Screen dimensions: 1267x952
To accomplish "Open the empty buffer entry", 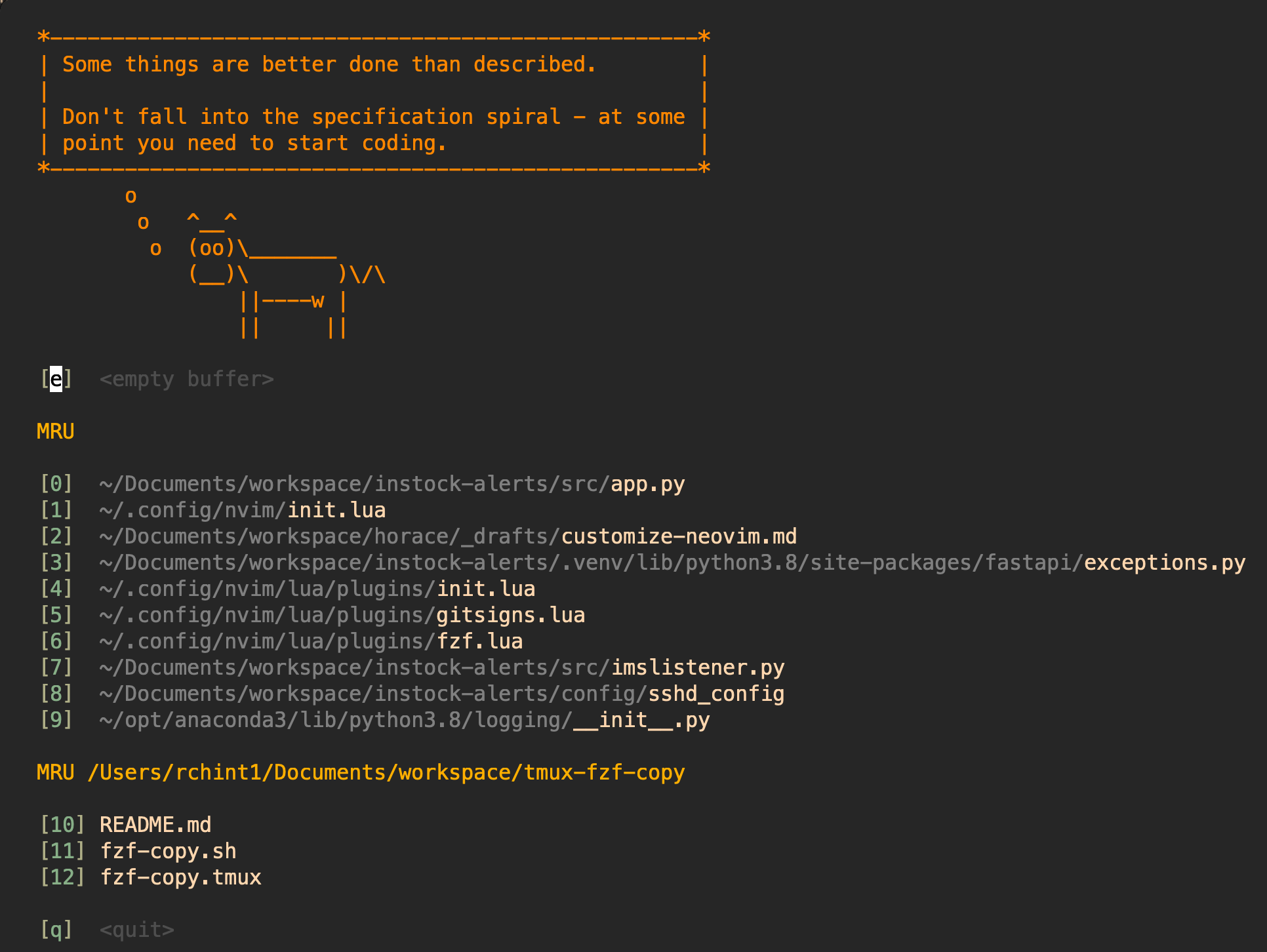I will [157, 379].
